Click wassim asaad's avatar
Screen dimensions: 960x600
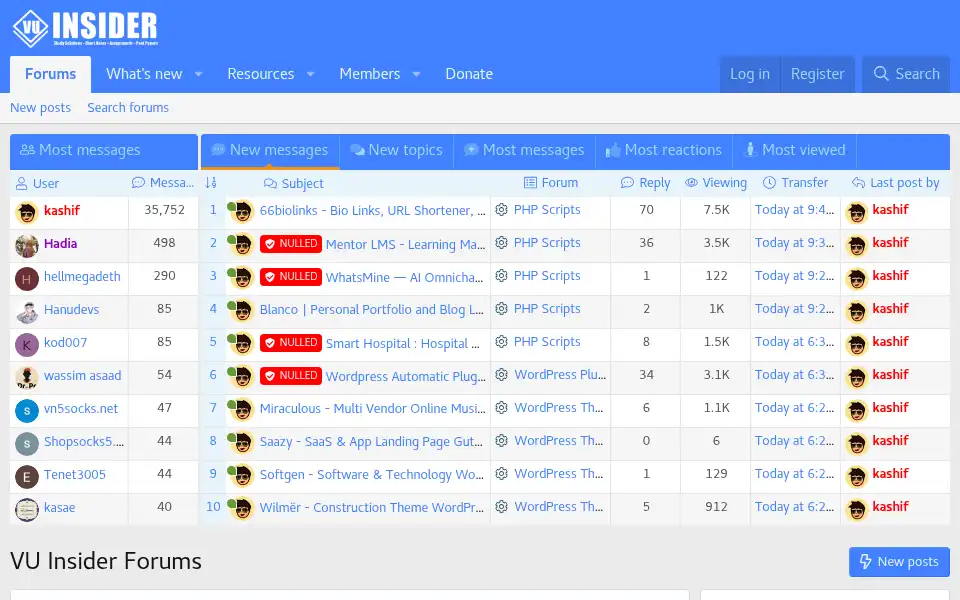click(x=26, y=378)
